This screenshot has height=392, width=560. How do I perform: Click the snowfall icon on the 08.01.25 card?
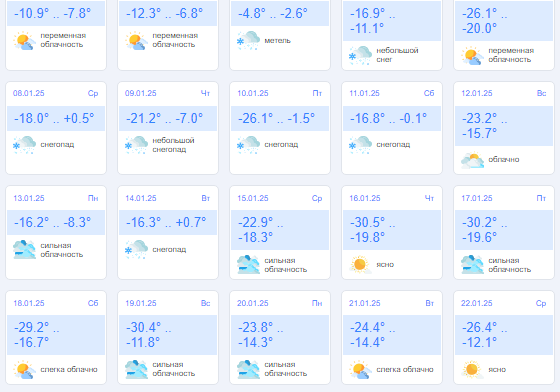(24, 145)
